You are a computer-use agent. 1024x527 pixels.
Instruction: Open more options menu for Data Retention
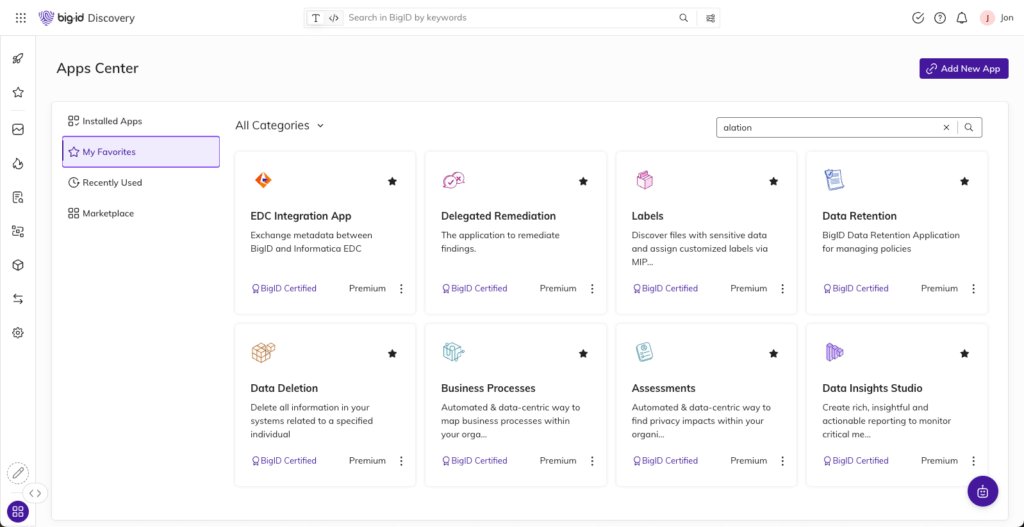(x=973, y=289)
